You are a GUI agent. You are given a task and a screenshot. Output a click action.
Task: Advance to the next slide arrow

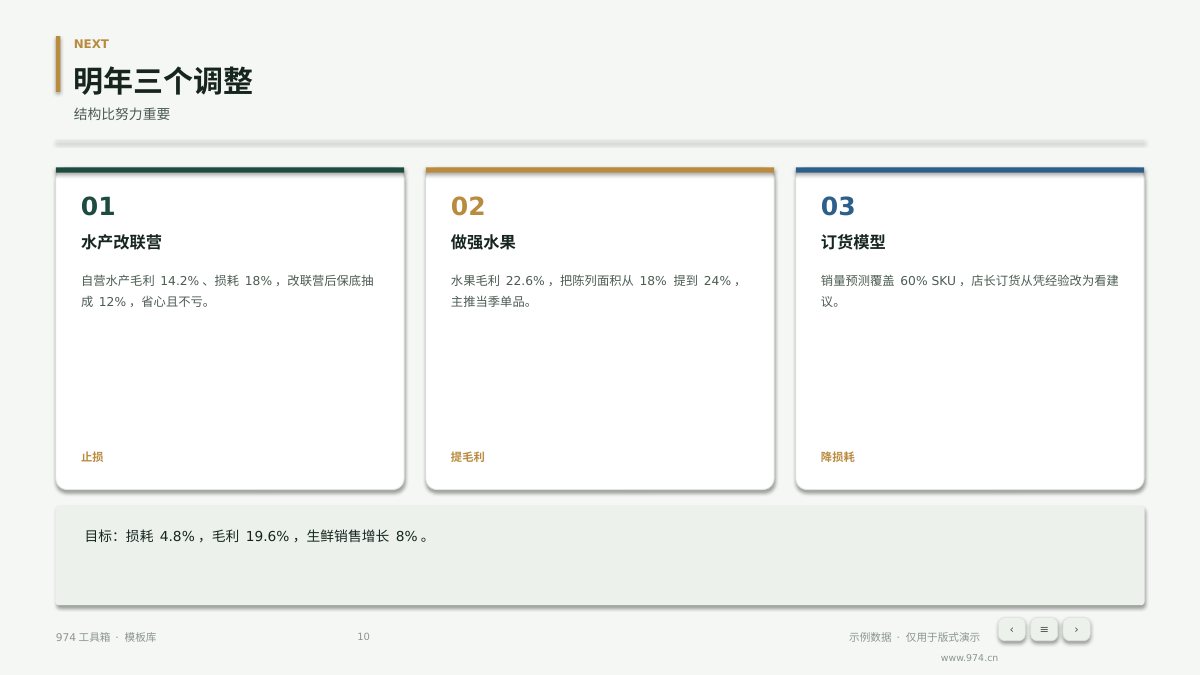coord(1076,629)
